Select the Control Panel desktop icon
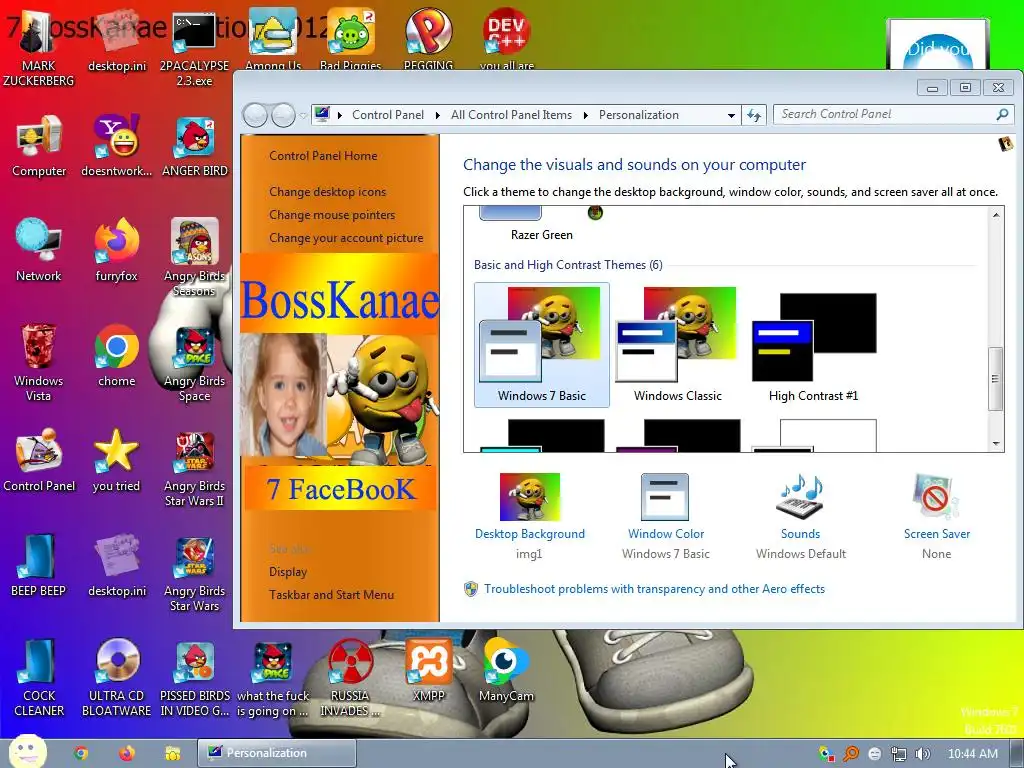Image resolution: width=1024 pixels, height=768 pixels. point(39,460)
